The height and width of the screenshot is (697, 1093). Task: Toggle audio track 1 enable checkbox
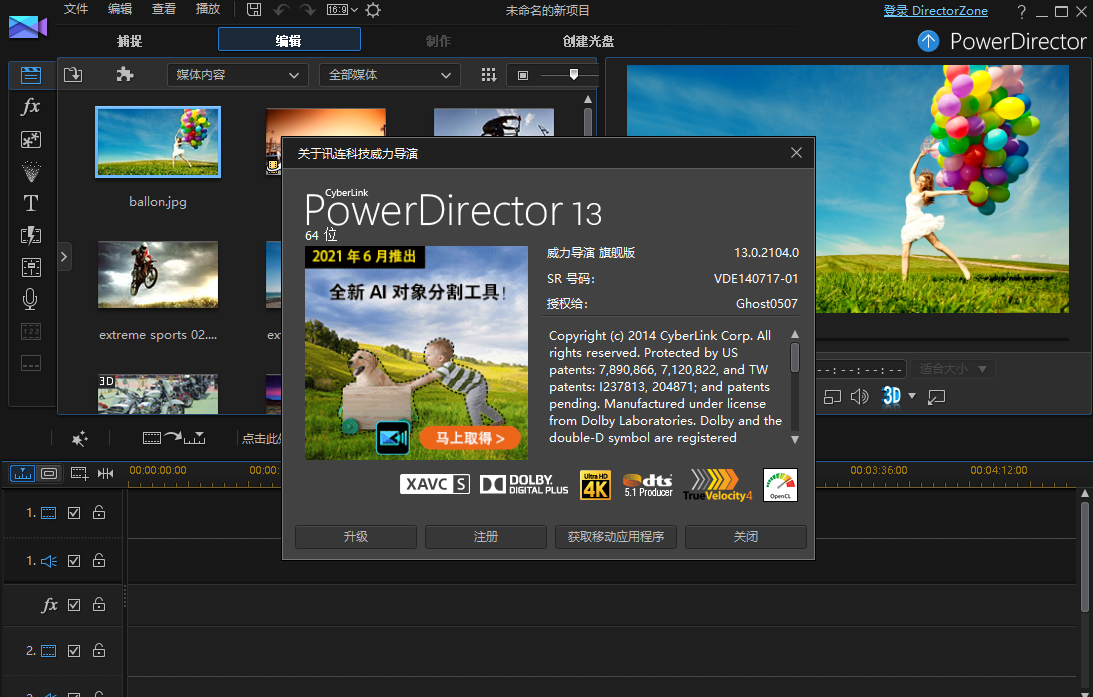pos(74,561)
